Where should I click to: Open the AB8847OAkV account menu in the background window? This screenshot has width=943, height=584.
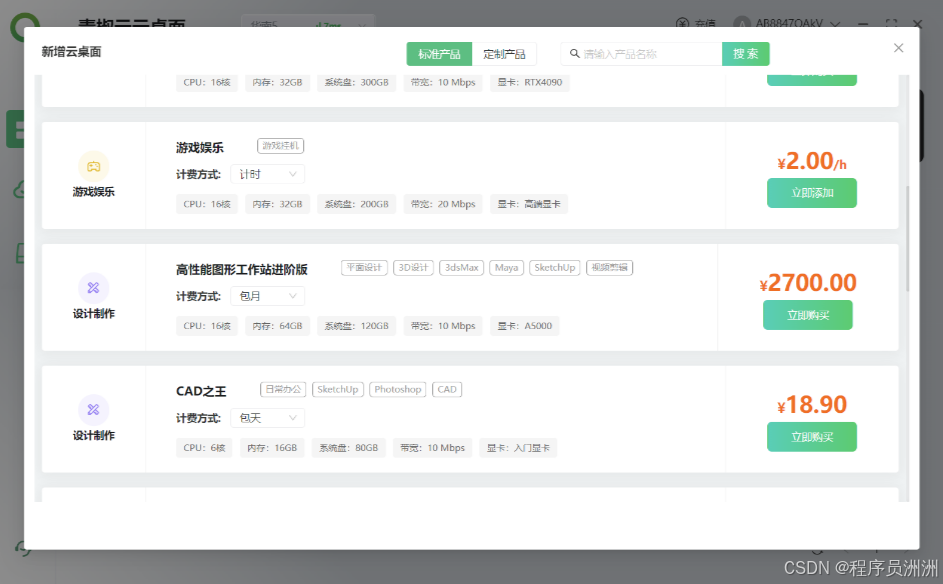click(787, 23)
